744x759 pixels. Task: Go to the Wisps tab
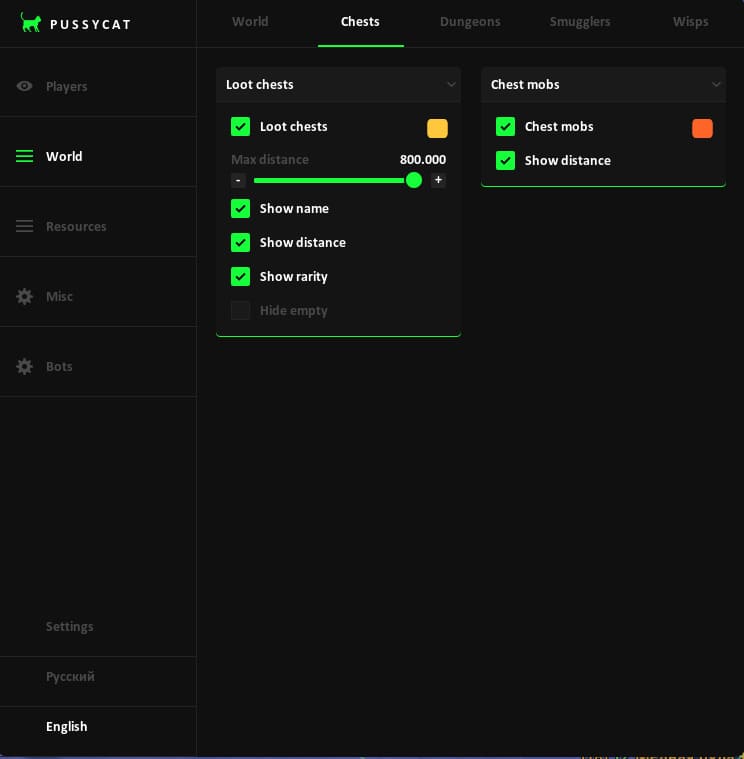[690, 22]
